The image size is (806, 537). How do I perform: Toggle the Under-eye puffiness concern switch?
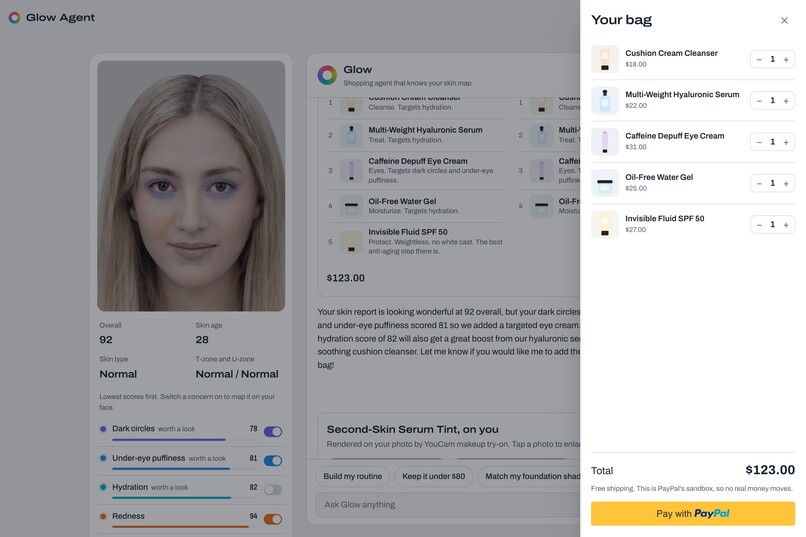pos(273,461)
